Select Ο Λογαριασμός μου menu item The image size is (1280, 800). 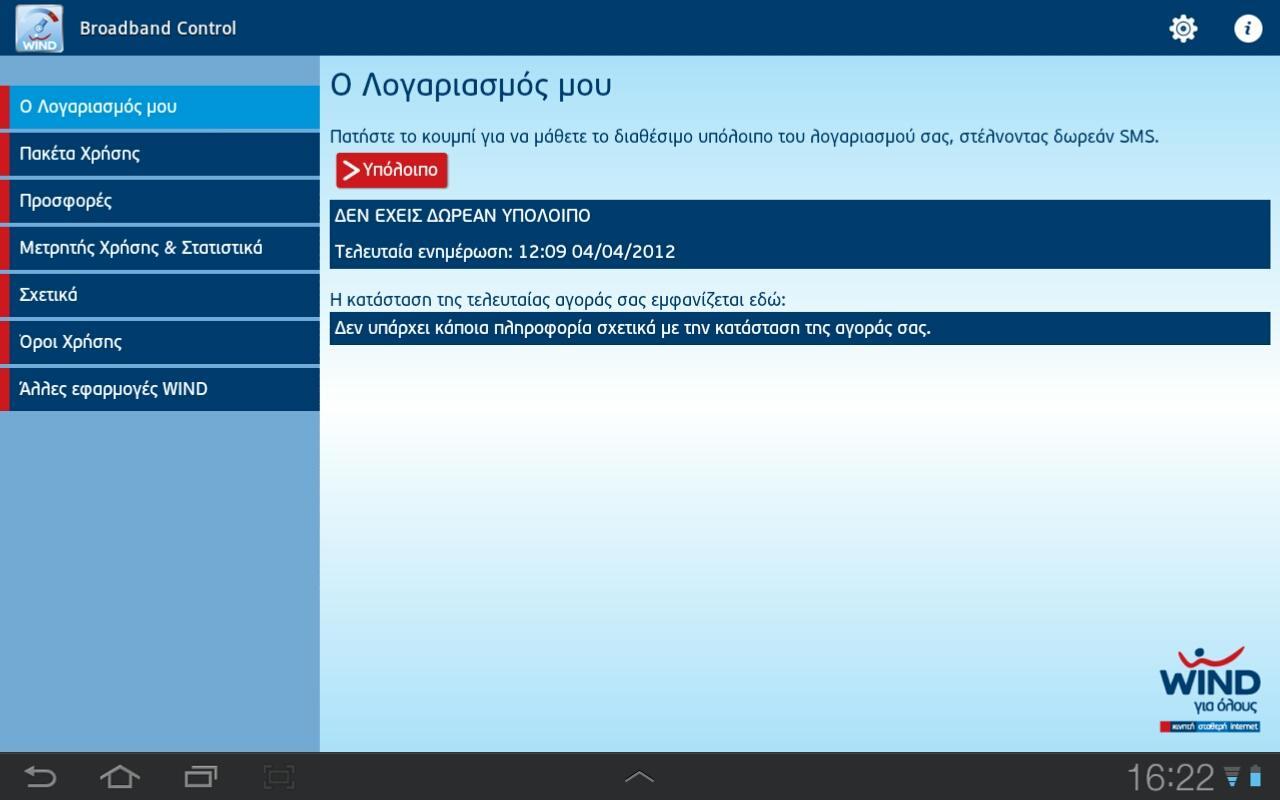coord(160,107)
